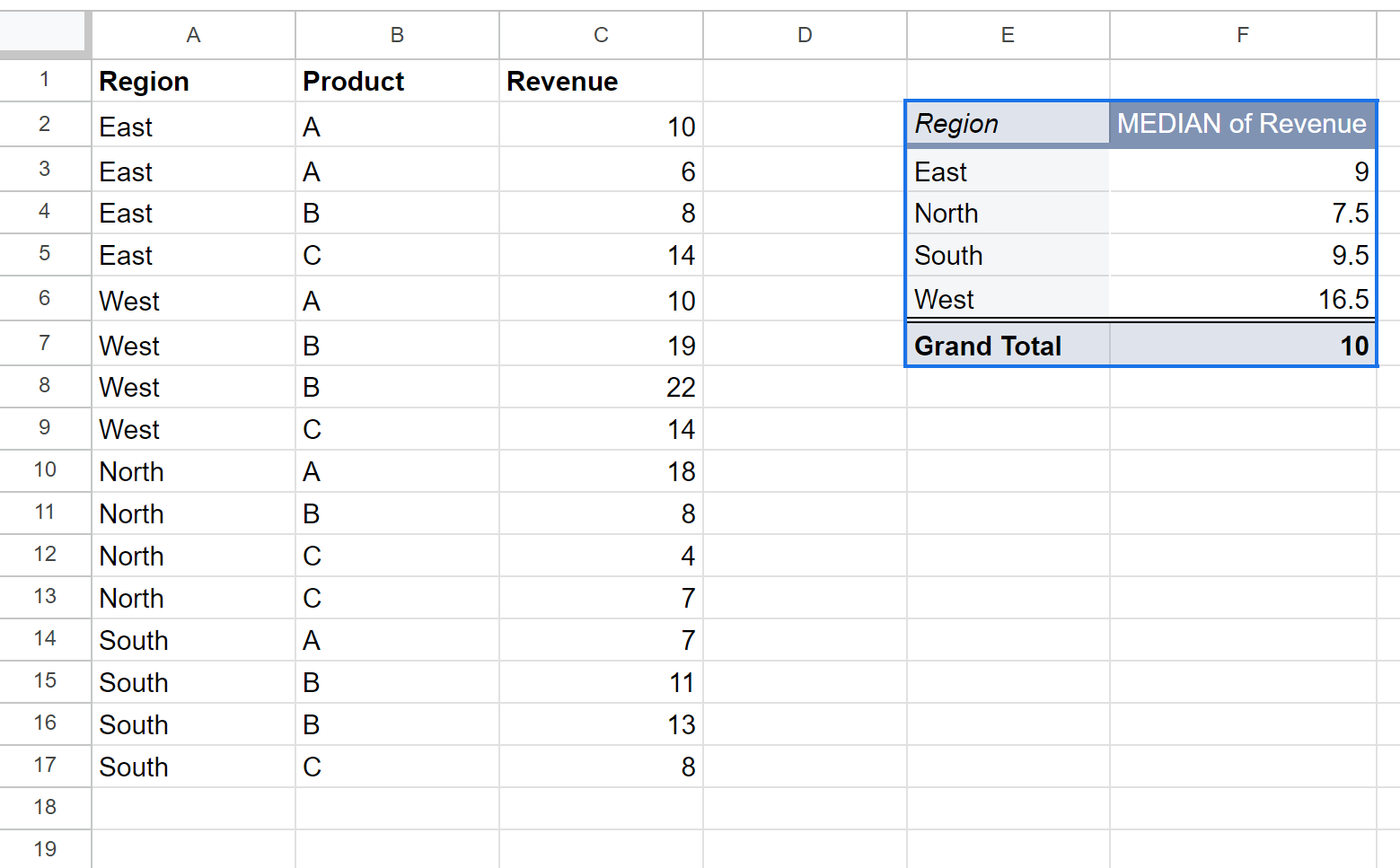Select row 1 header
1400x868 pixels.
[x=45, y=80]
